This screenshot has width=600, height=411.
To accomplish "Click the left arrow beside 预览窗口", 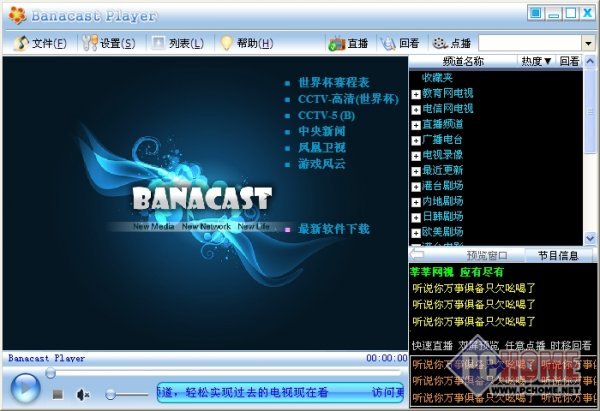I will click(x=417, y=254).
